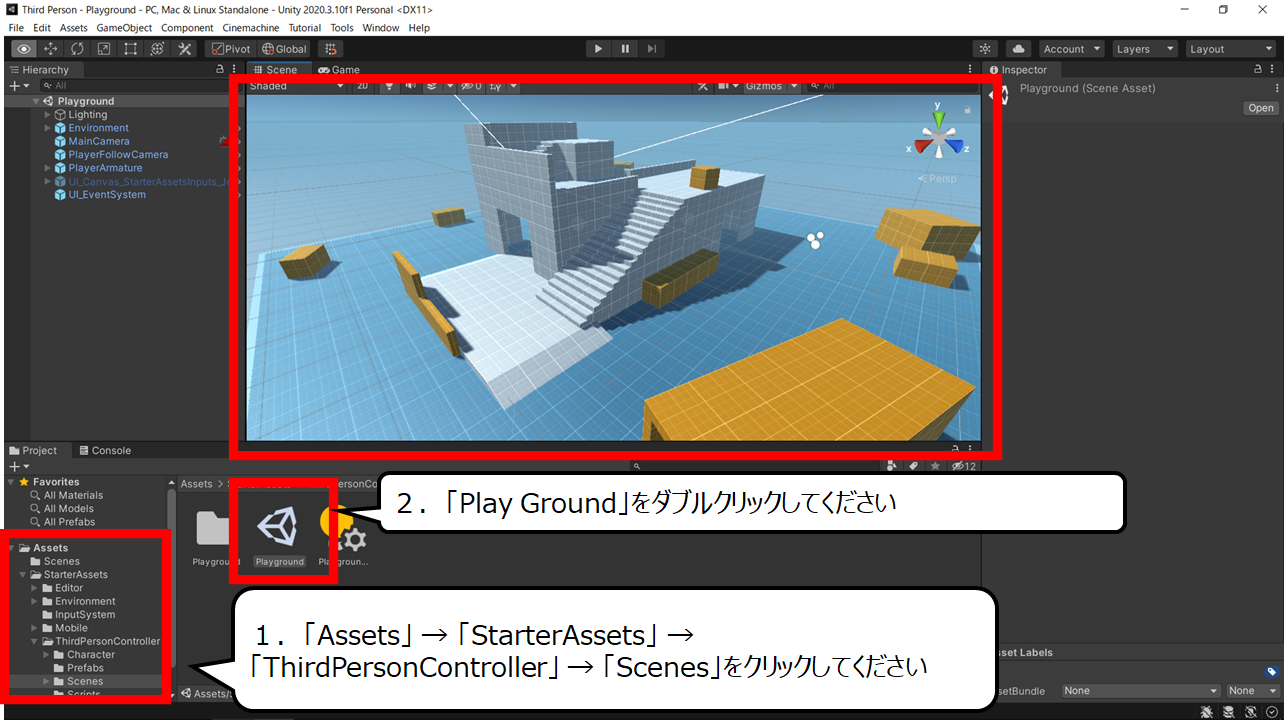Expand the PlayerArmature object in Hierarchy
The height and width of the screenshot is (720, 1284).
point(47,168)
